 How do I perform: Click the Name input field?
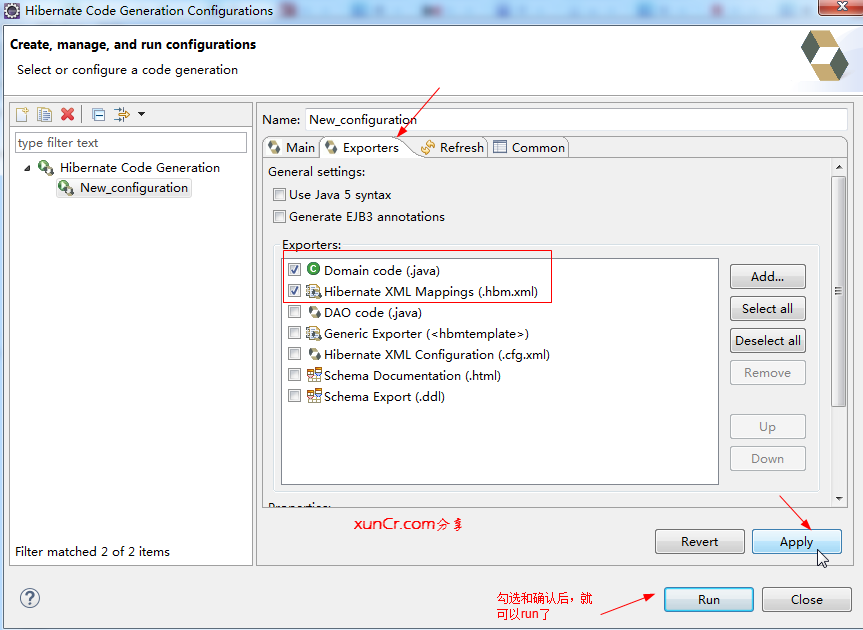click(x=576, y=119)
